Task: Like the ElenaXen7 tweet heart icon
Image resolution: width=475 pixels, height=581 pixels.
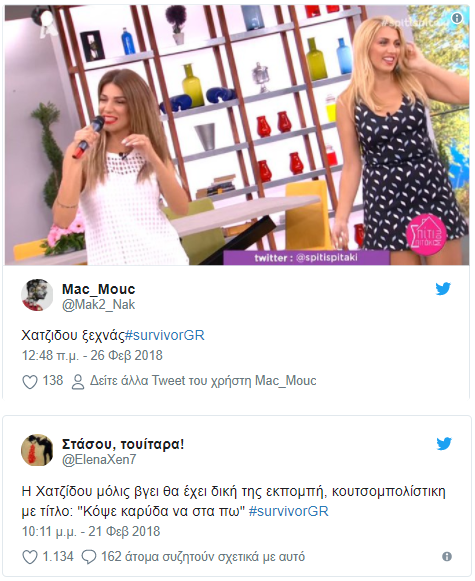Action: coord(30,557)
